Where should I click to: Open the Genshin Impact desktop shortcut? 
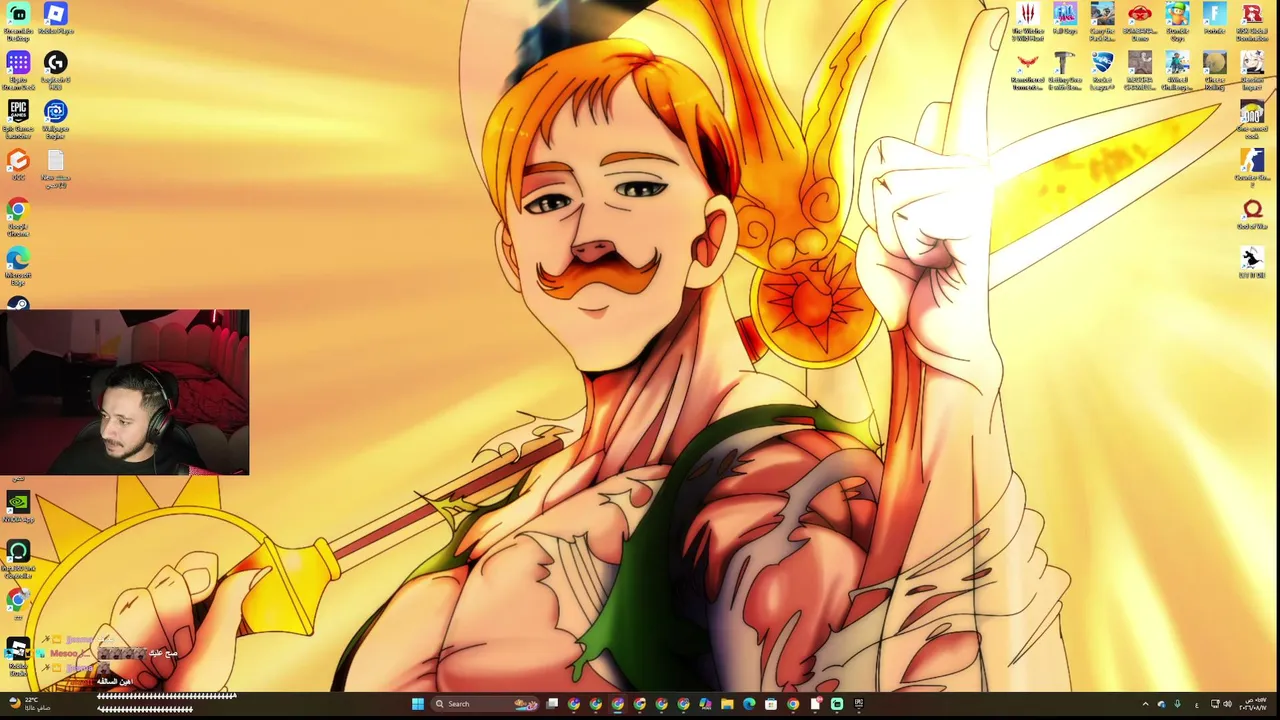click(1252, 71)
